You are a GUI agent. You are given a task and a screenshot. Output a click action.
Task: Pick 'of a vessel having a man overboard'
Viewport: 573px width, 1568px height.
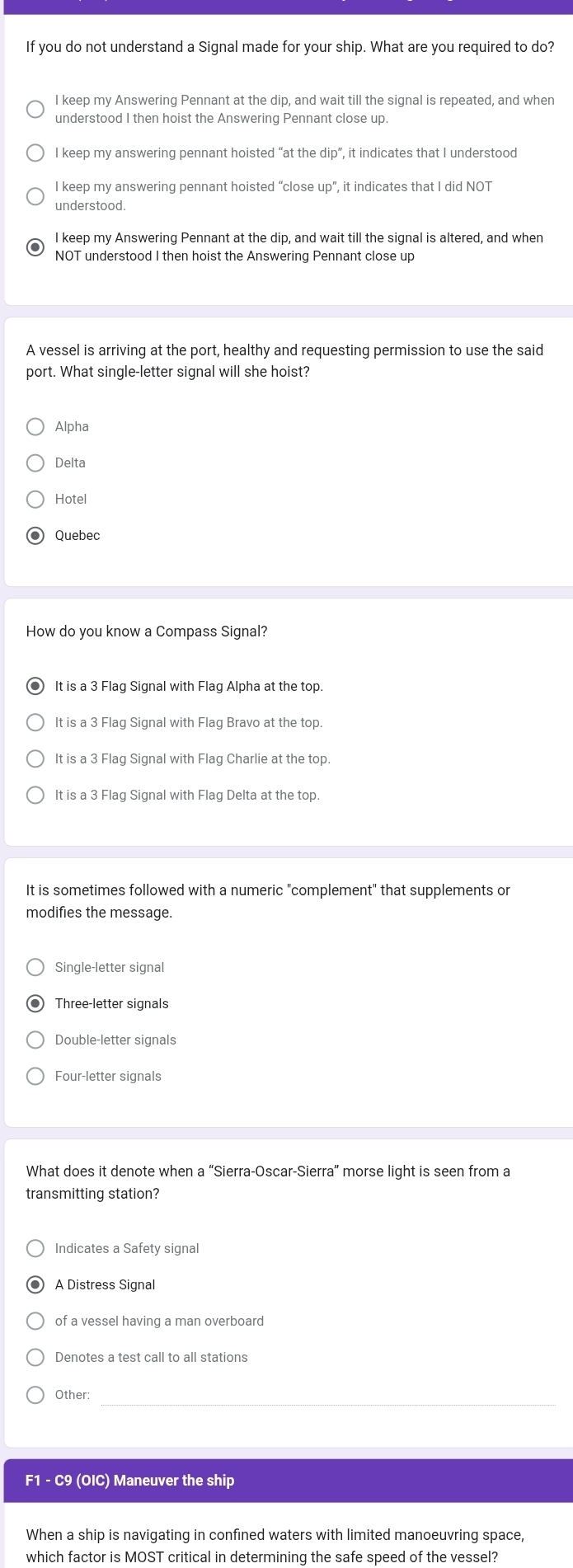click(35, 1322)
